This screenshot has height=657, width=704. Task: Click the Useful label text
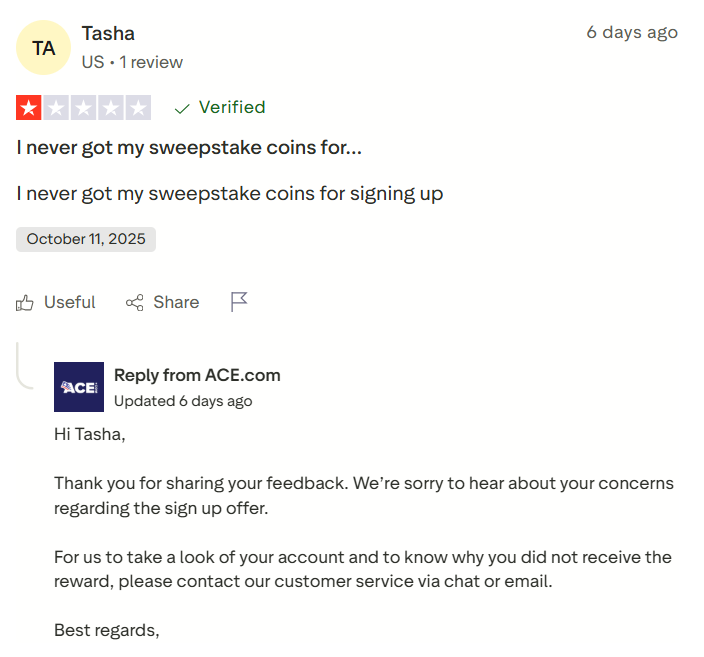pyautogui.click(x=70, y=302)
